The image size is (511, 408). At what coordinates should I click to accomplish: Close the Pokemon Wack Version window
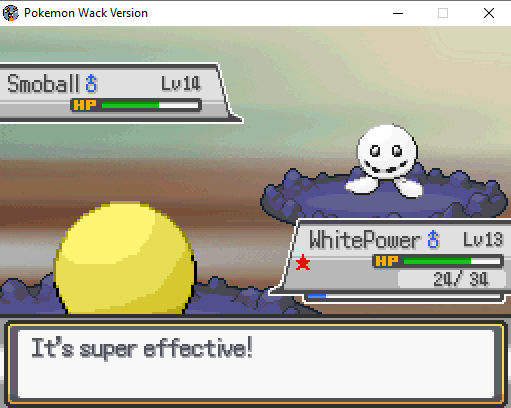(x=489, y=13)
